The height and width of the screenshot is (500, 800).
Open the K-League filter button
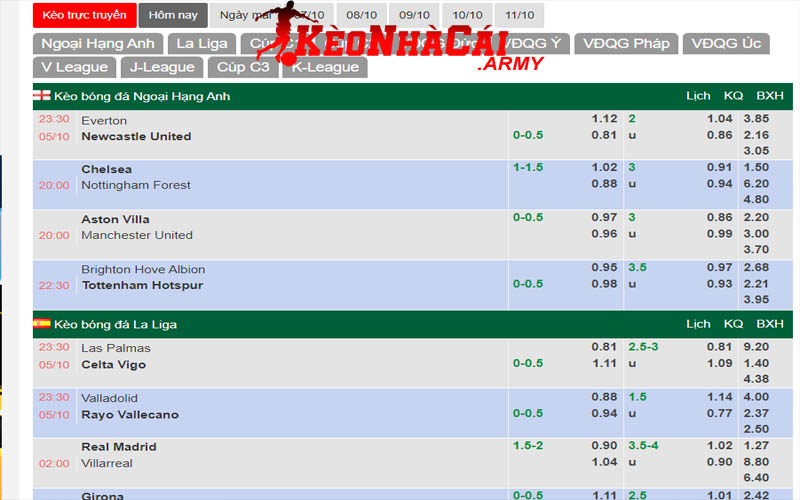[325, 67]
